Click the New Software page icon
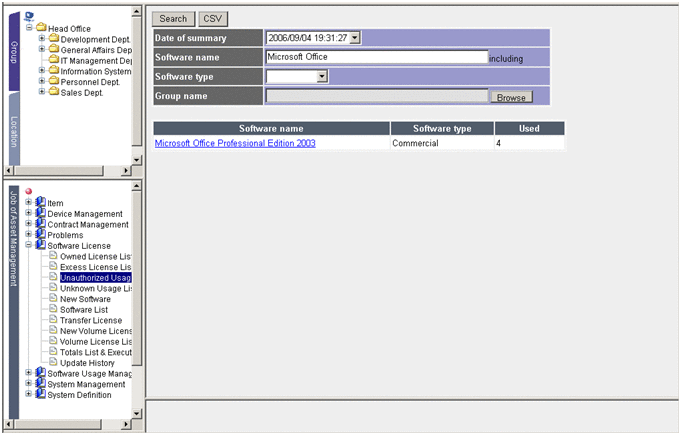 click(x=53, y=298)
